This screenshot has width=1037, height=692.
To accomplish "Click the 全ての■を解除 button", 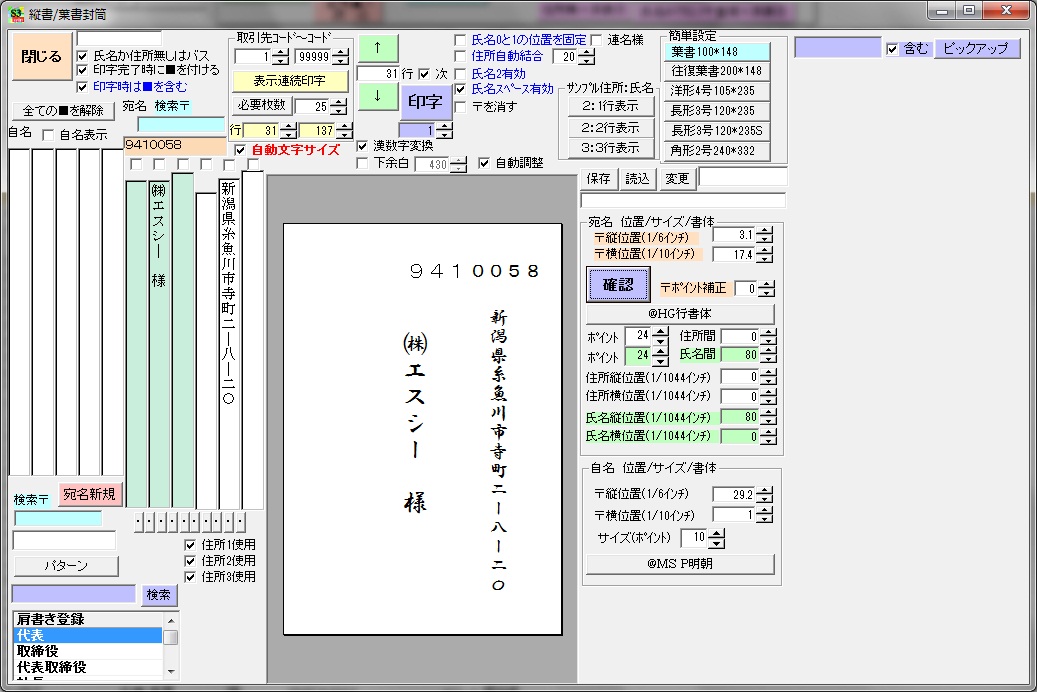I will pos(63,110).
